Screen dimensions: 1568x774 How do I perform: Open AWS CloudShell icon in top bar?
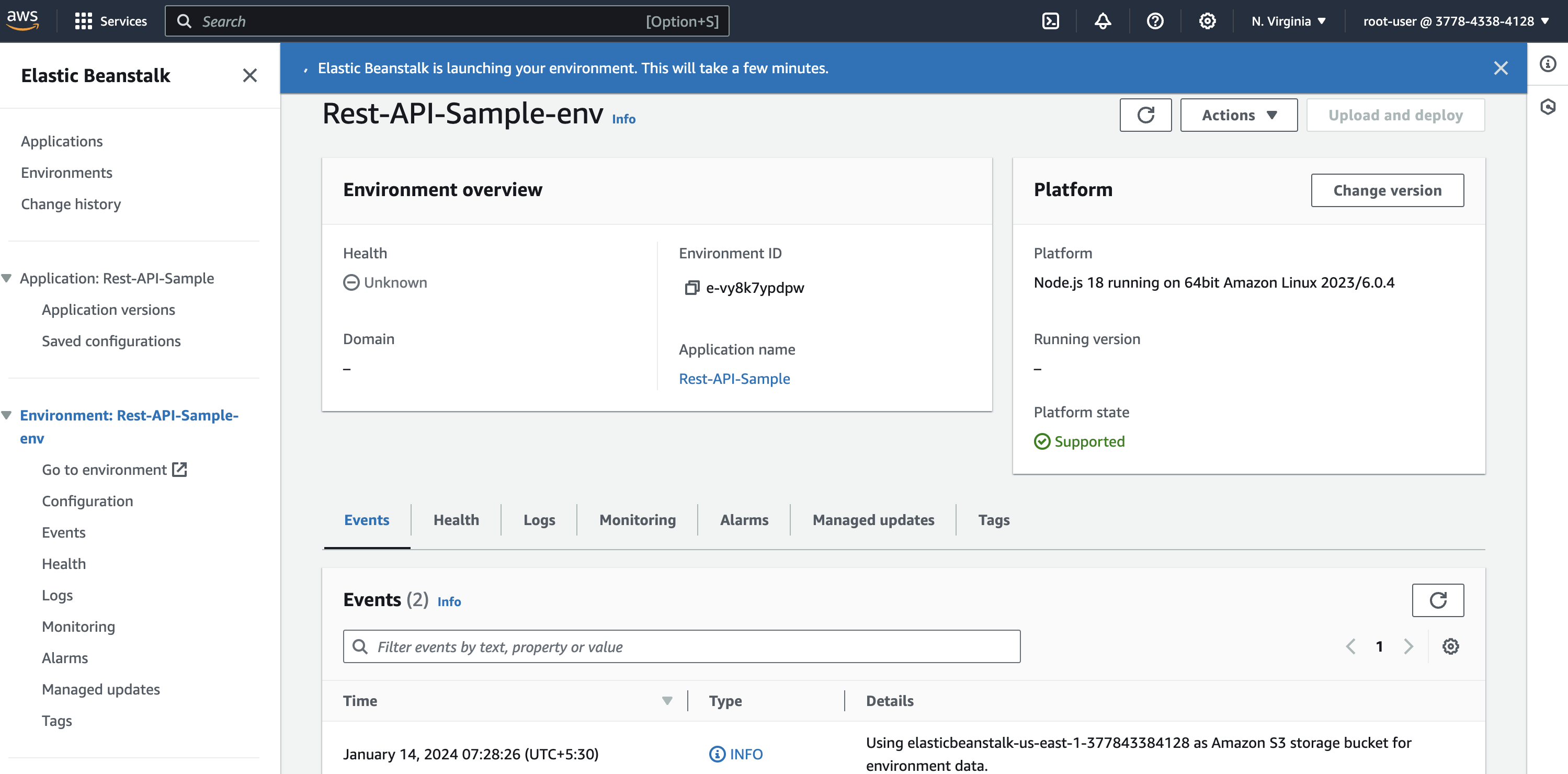point(1050,21)
